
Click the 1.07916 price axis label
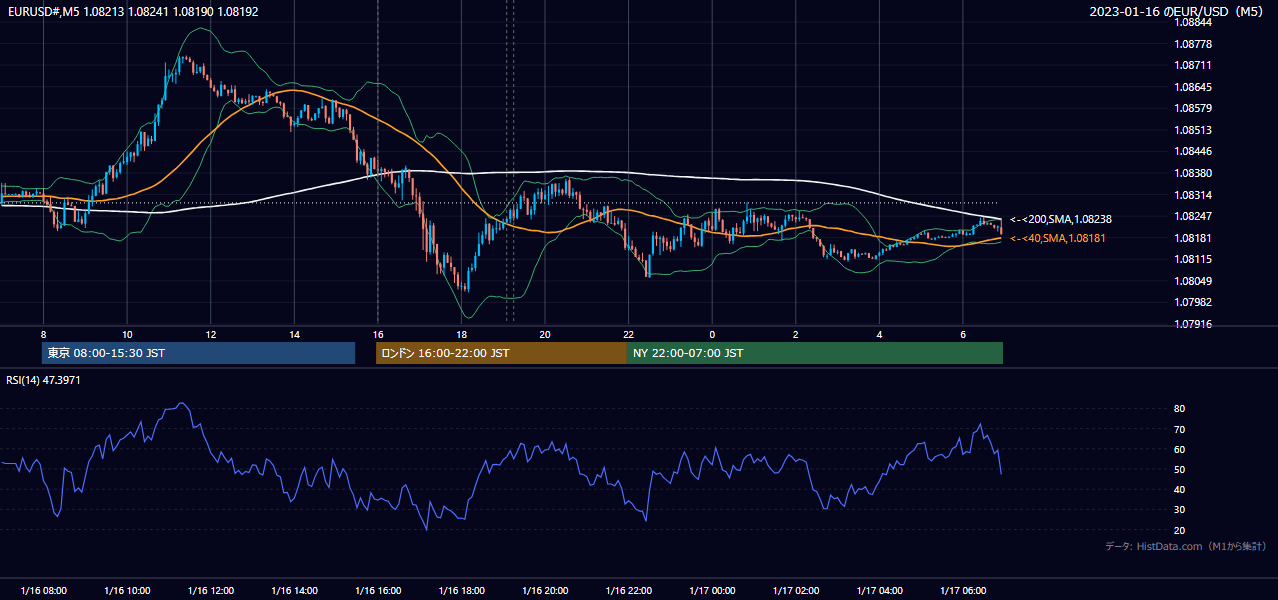1193,324
